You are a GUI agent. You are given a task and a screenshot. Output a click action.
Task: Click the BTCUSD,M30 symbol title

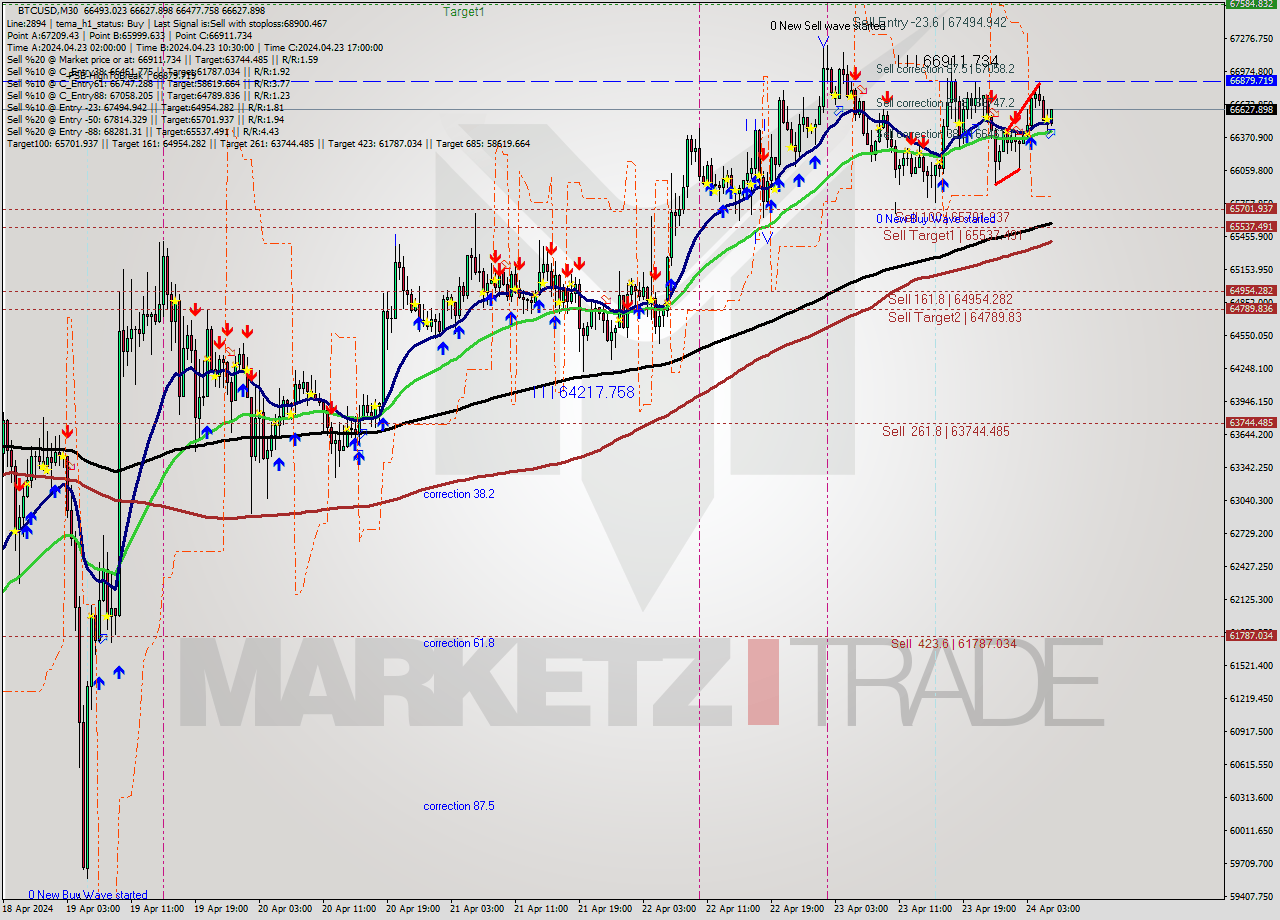[50, 10]
